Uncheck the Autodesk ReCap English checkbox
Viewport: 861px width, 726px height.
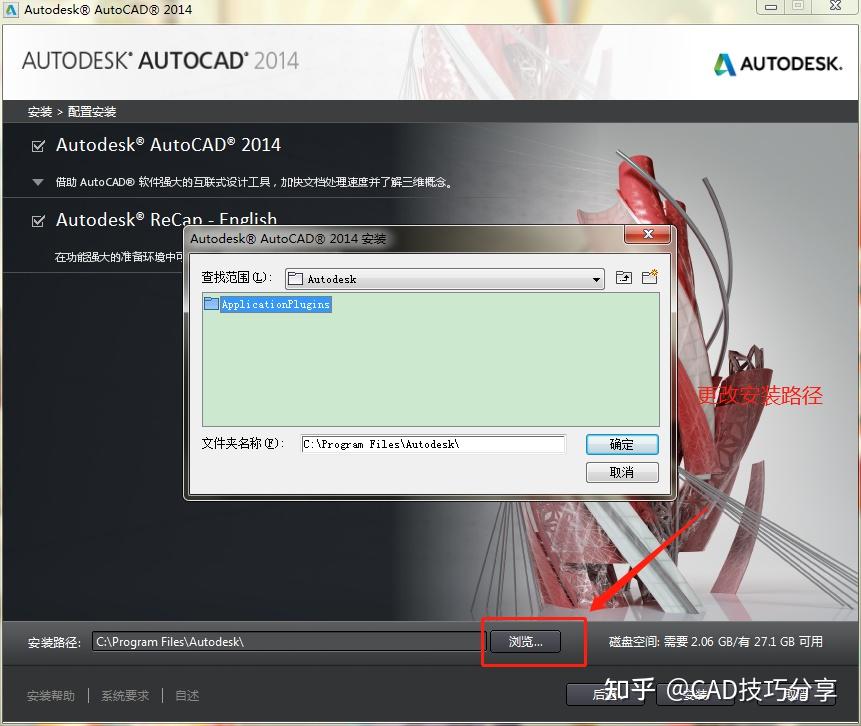click(38, 221)
